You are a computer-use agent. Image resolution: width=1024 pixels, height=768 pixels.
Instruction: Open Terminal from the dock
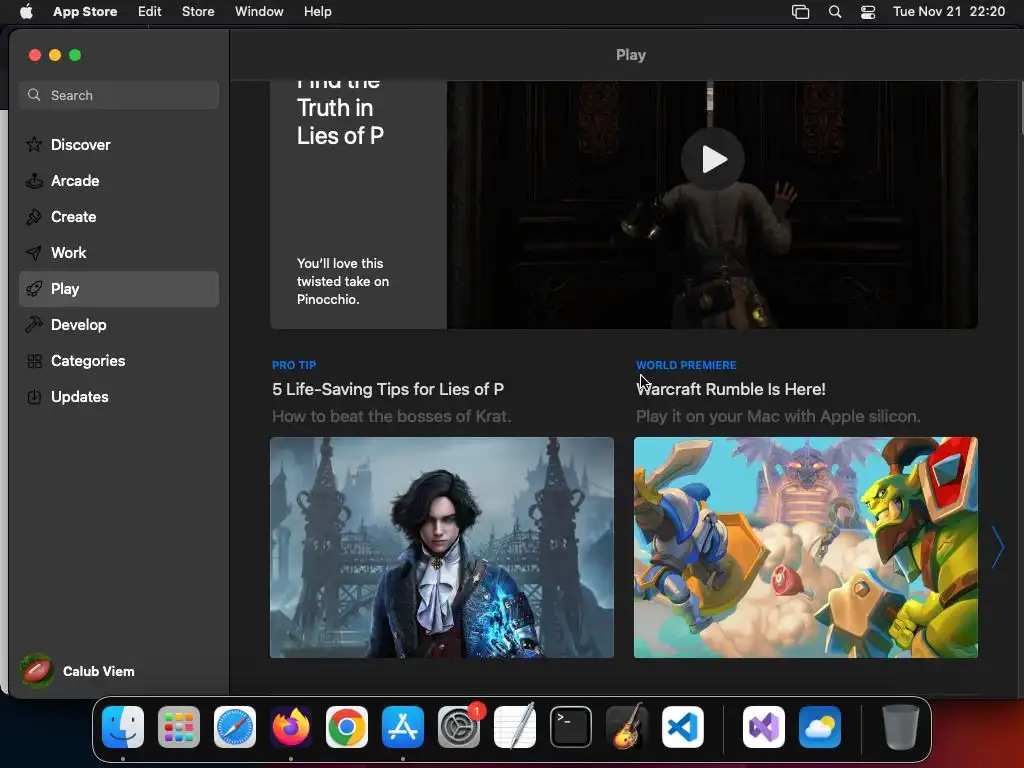pos(571,727)
